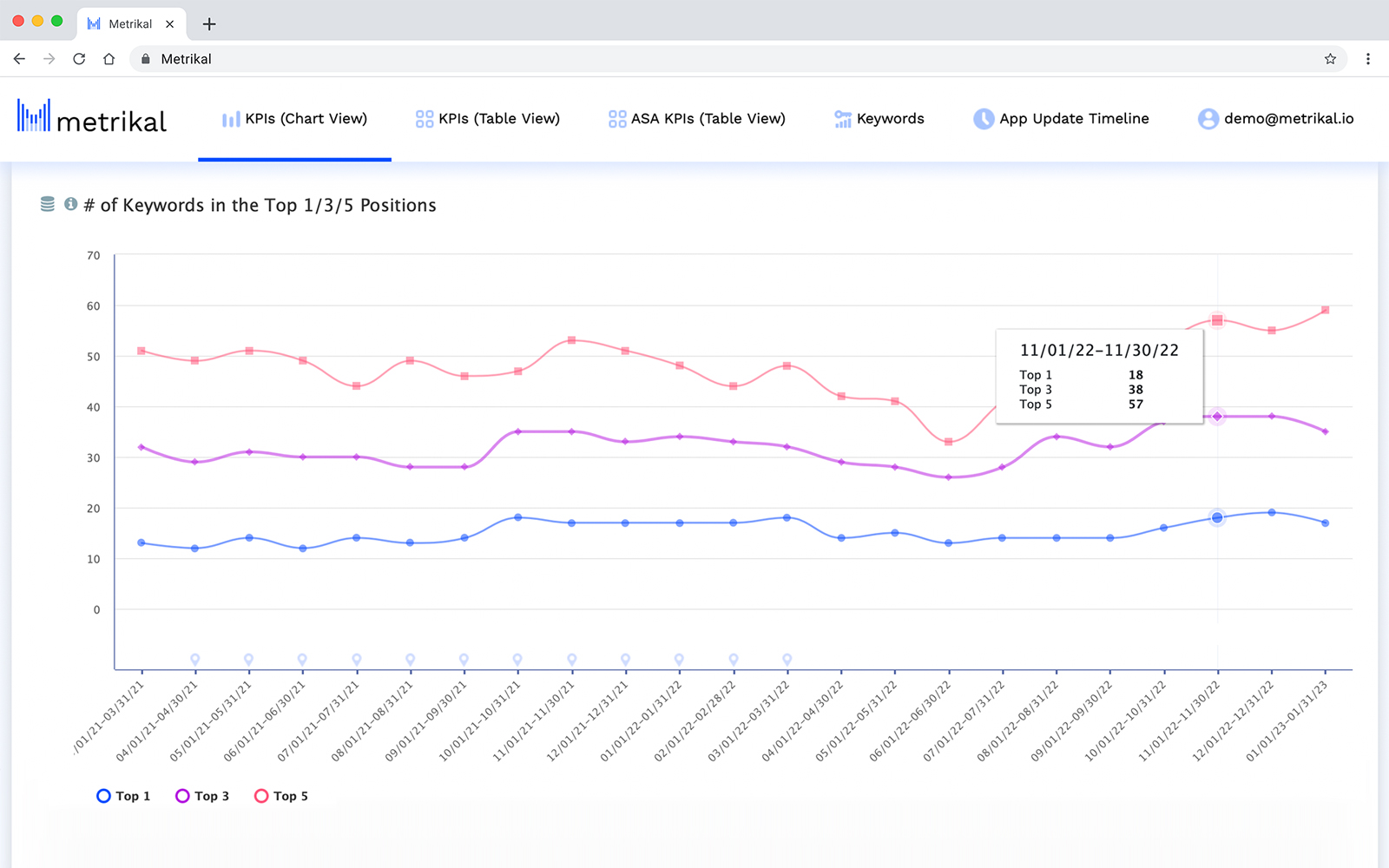This screenshot has width=1389, height=868.
Task: Click the Metrikal logo
Action: pyautogui.click(x=91, y=117)
